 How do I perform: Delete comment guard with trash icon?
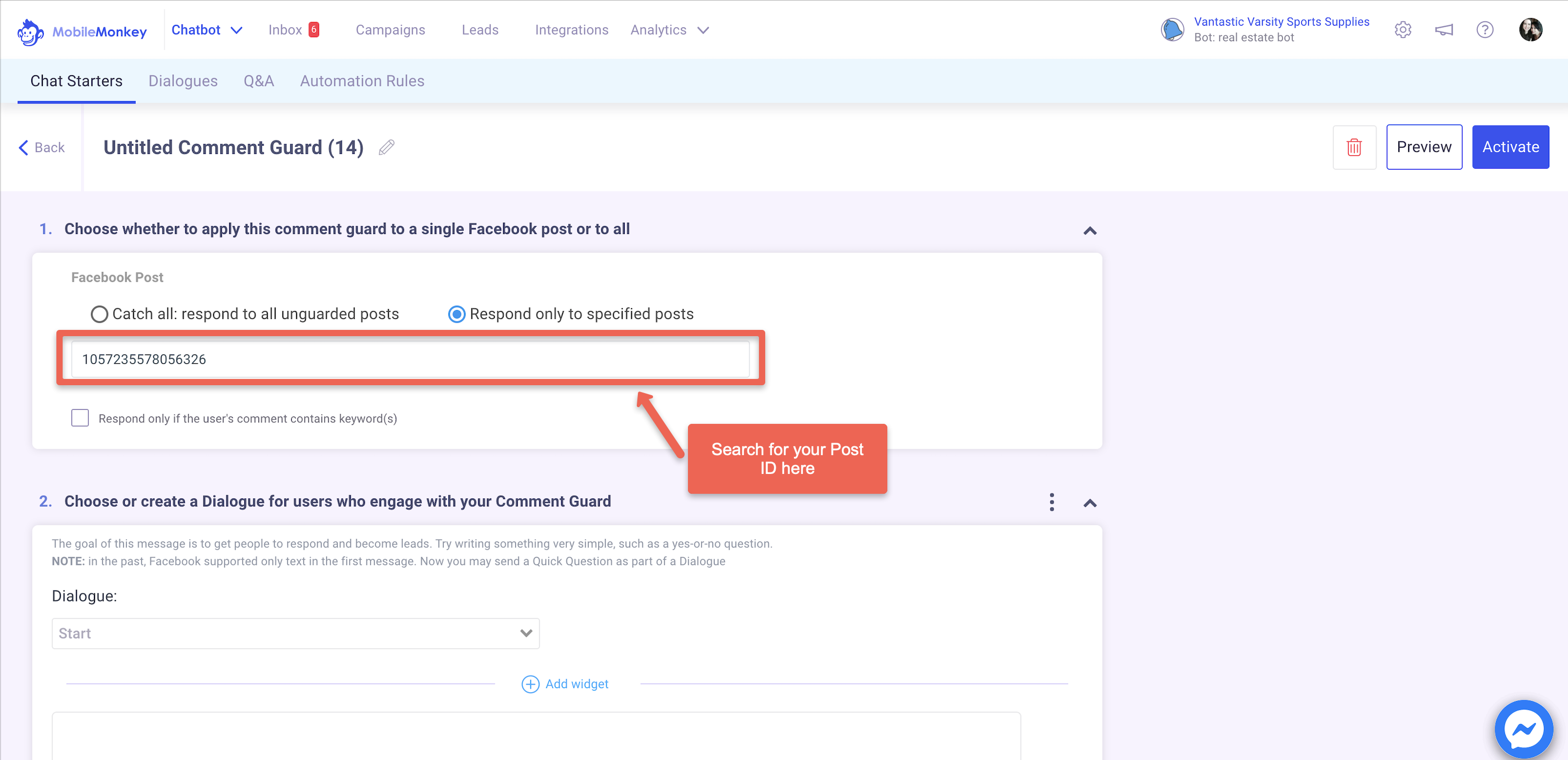point(1354,147)
